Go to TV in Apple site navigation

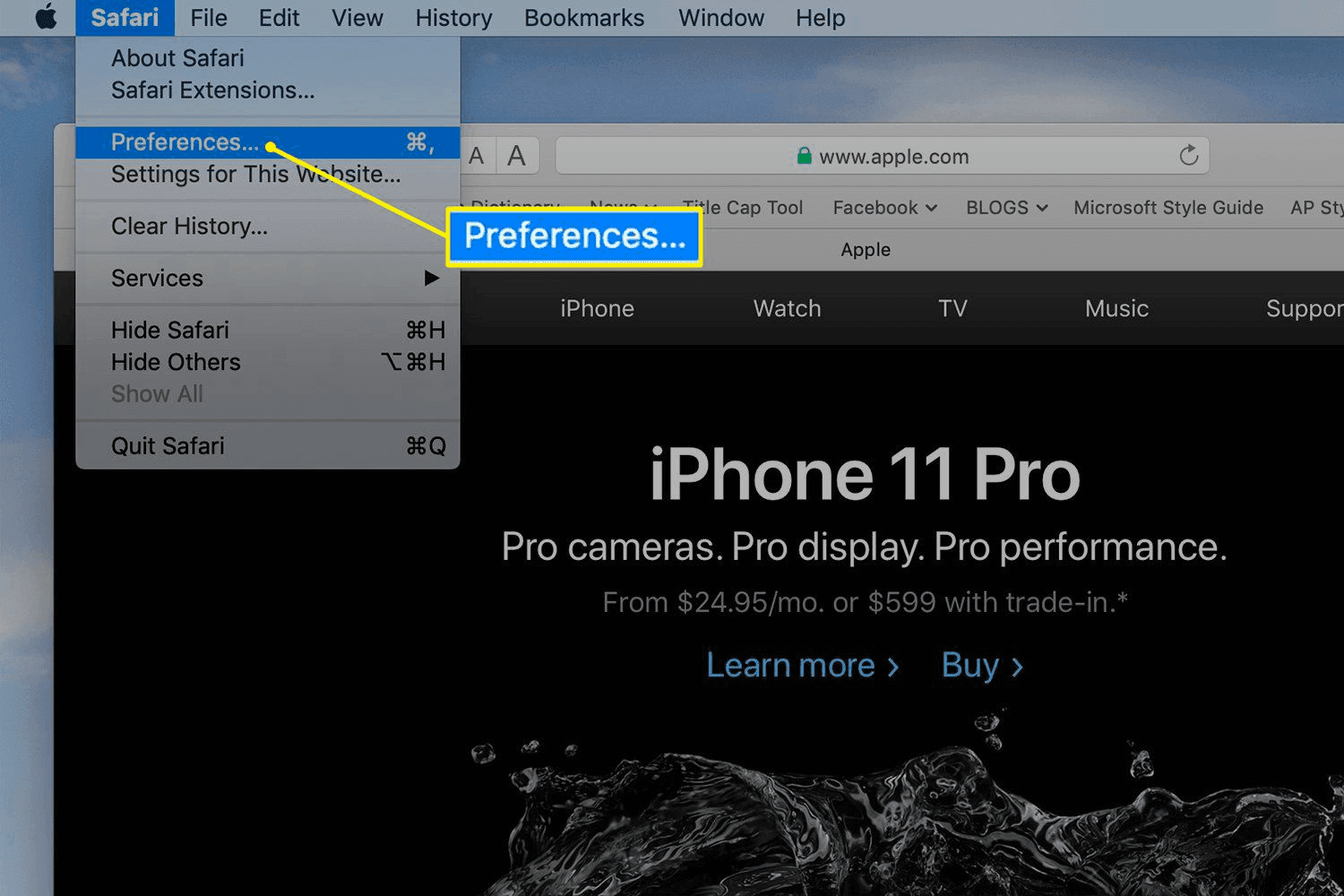[952, 308]
